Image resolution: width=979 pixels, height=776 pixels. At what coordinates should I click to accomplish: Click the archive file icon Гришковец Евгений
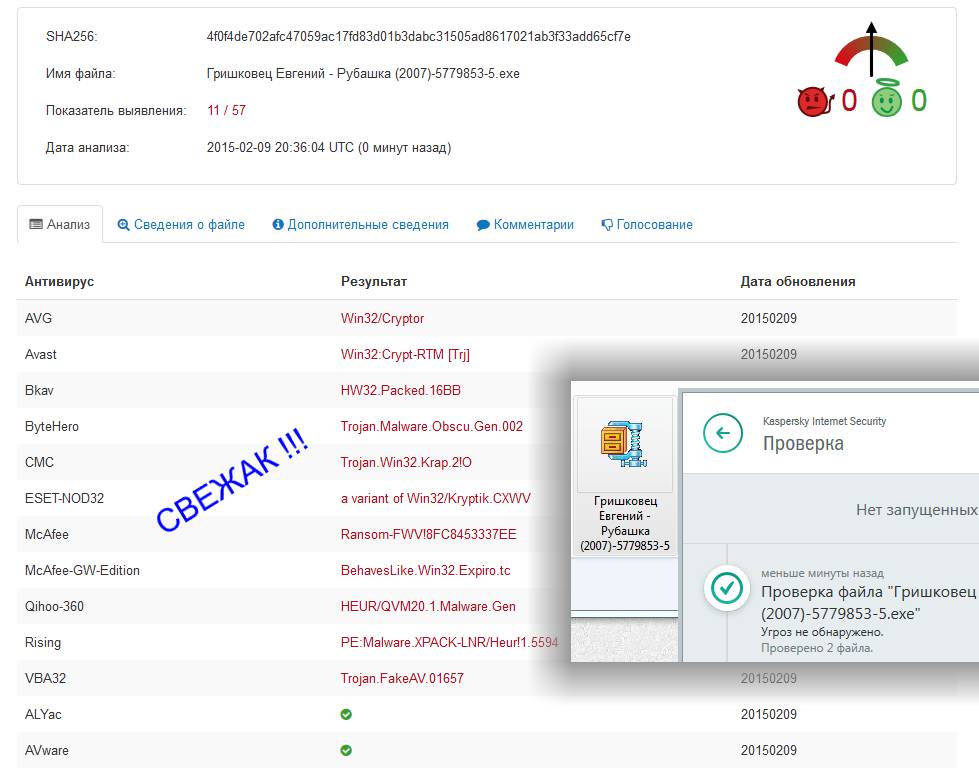624,444
